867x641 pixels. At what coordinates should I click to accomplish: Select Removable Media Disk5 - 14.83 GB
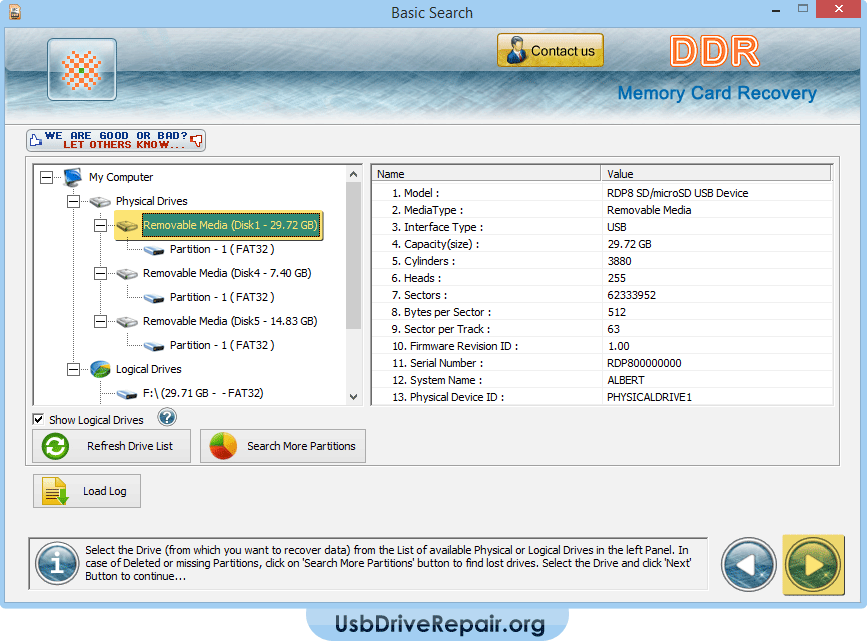[x=230, y=321]
